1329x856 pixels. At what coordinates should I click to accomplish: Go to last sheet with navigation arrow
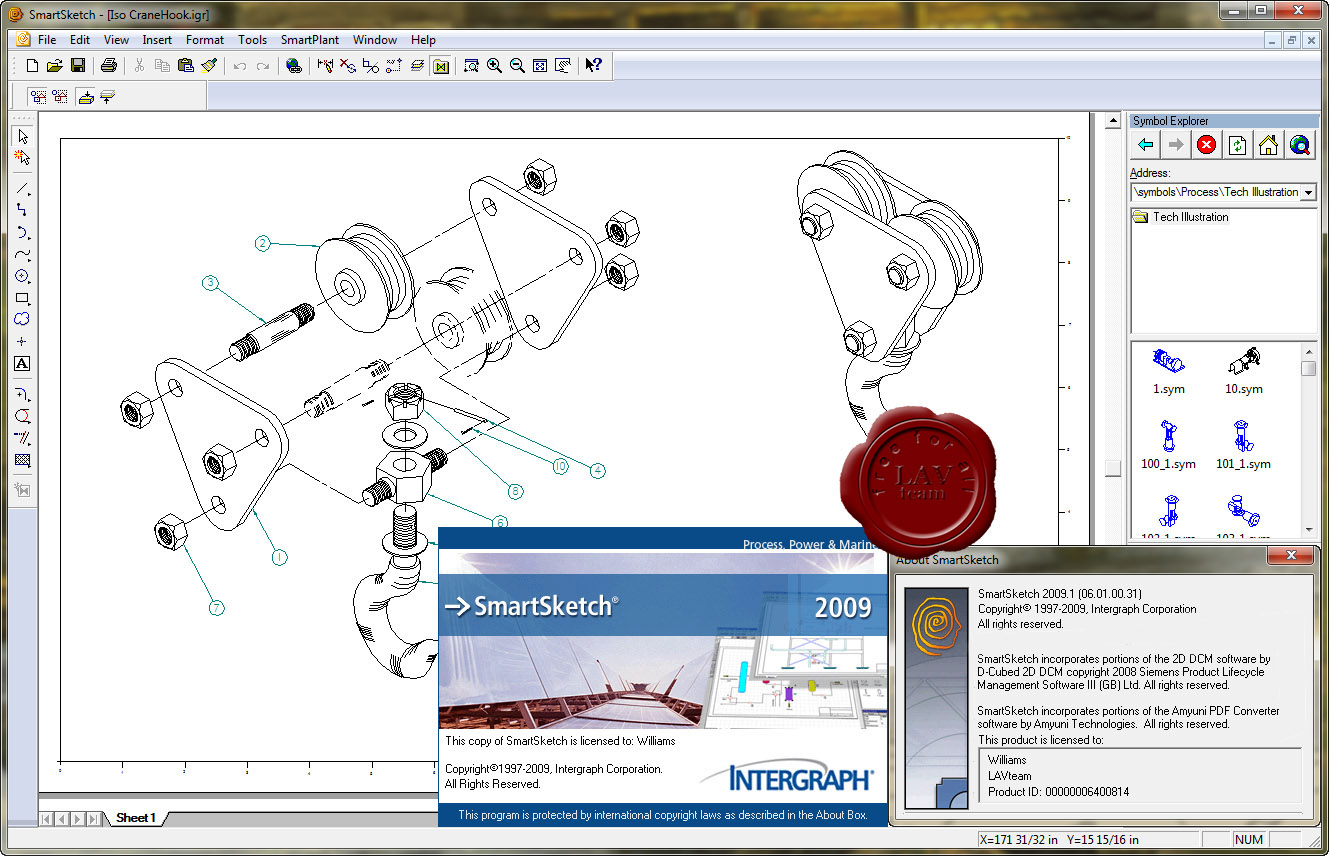93,819
